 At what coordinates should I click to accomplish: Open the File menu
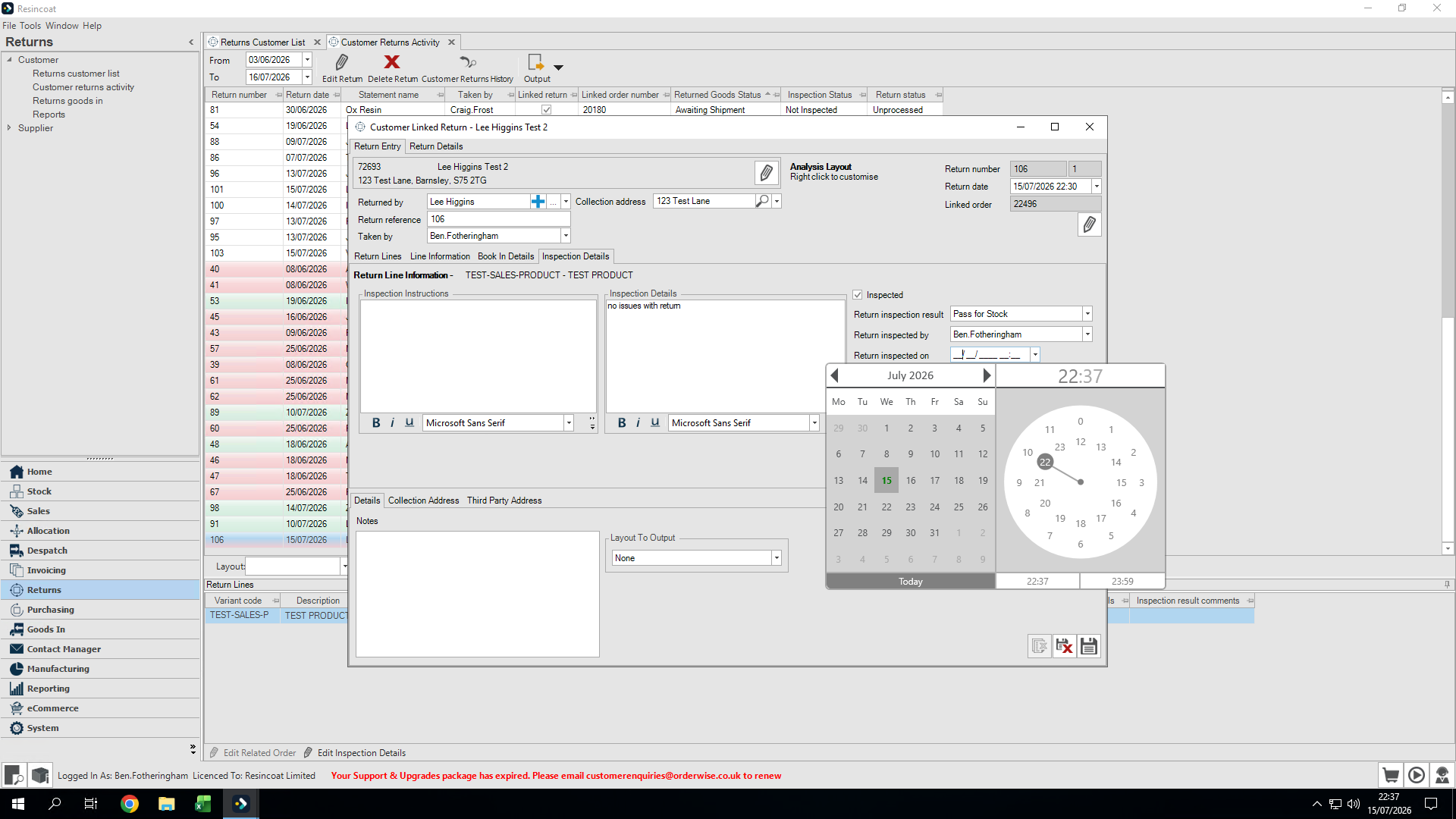click(x=9, y=26)
